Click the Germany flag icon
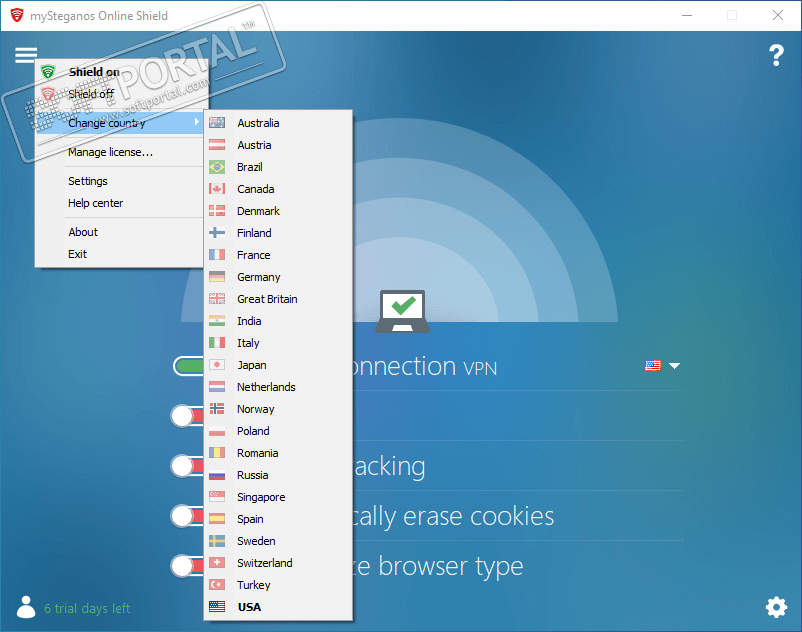This screenshot has height=632, width=802. click(x=217, y=277)
